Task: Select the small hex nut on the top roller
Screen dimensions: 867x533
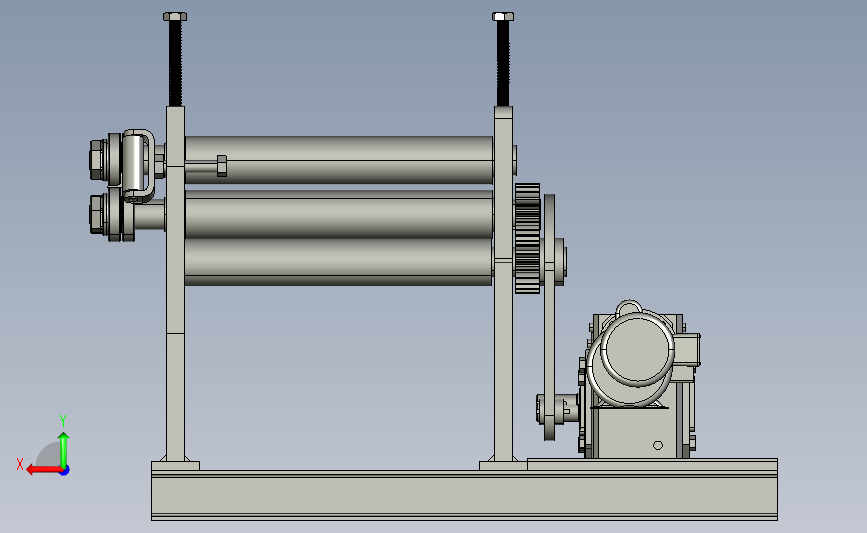Action: (x=222, y=166)
